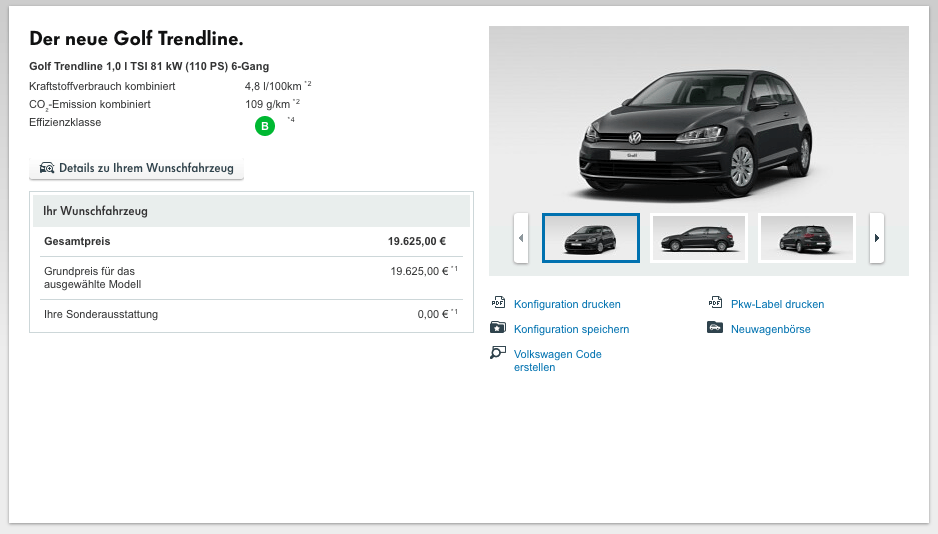Click PDF icon beside Konfiguration drucken
The image size is (938, 534).
[x=498, y=302]
